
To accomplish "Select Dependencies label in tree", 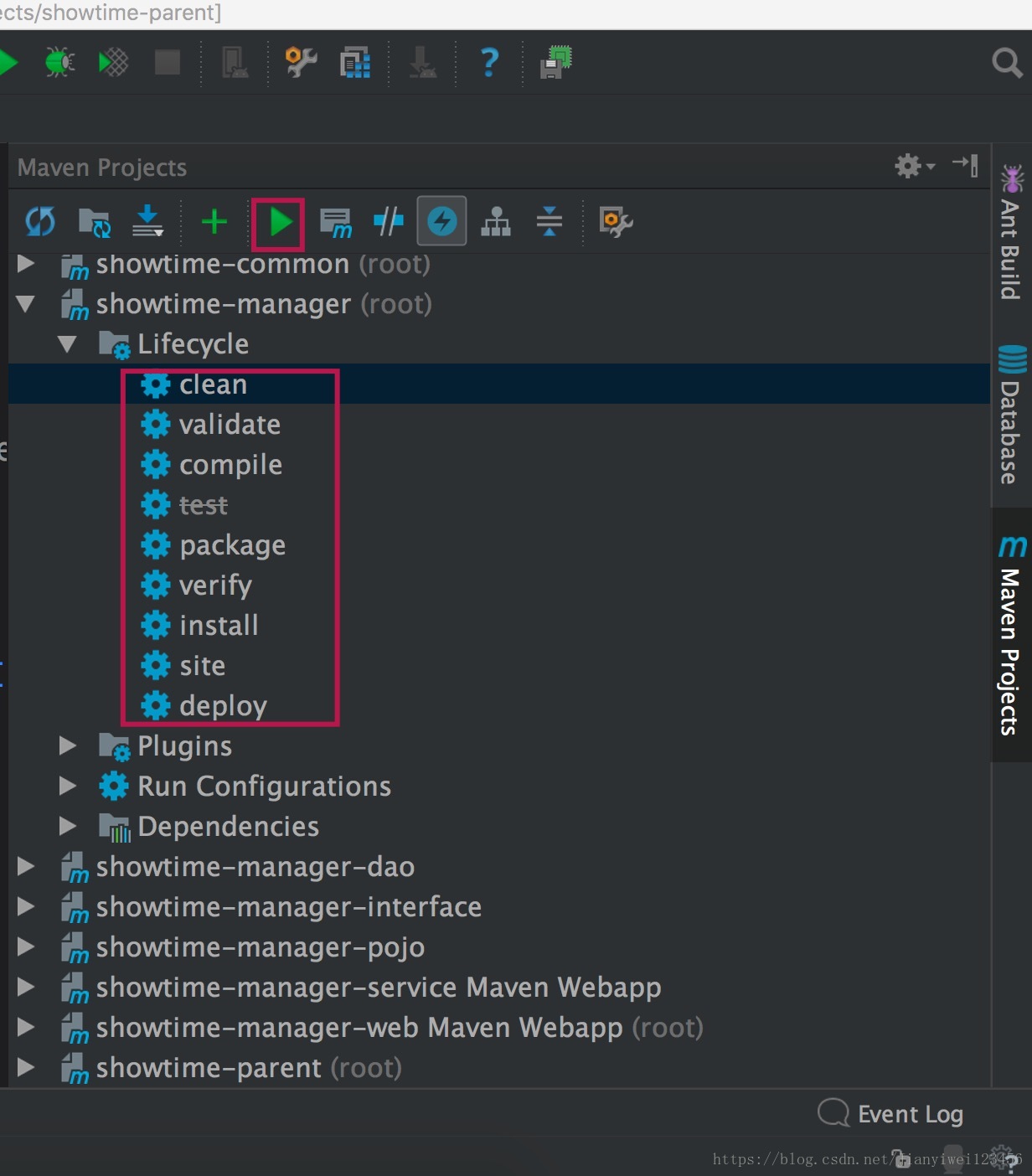I will (228, 827).
